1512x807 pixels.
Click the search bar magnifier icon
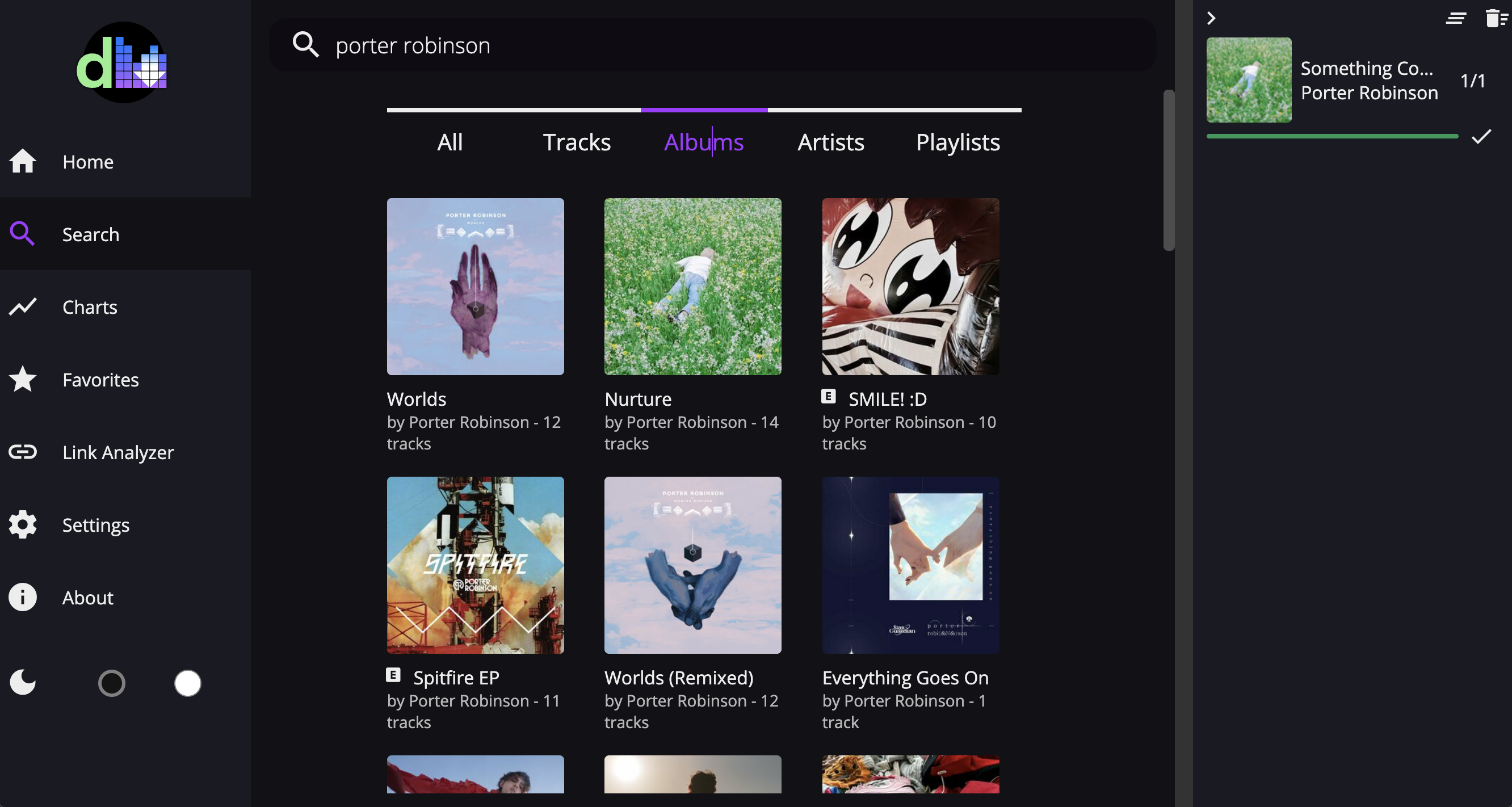pos(306,45)
